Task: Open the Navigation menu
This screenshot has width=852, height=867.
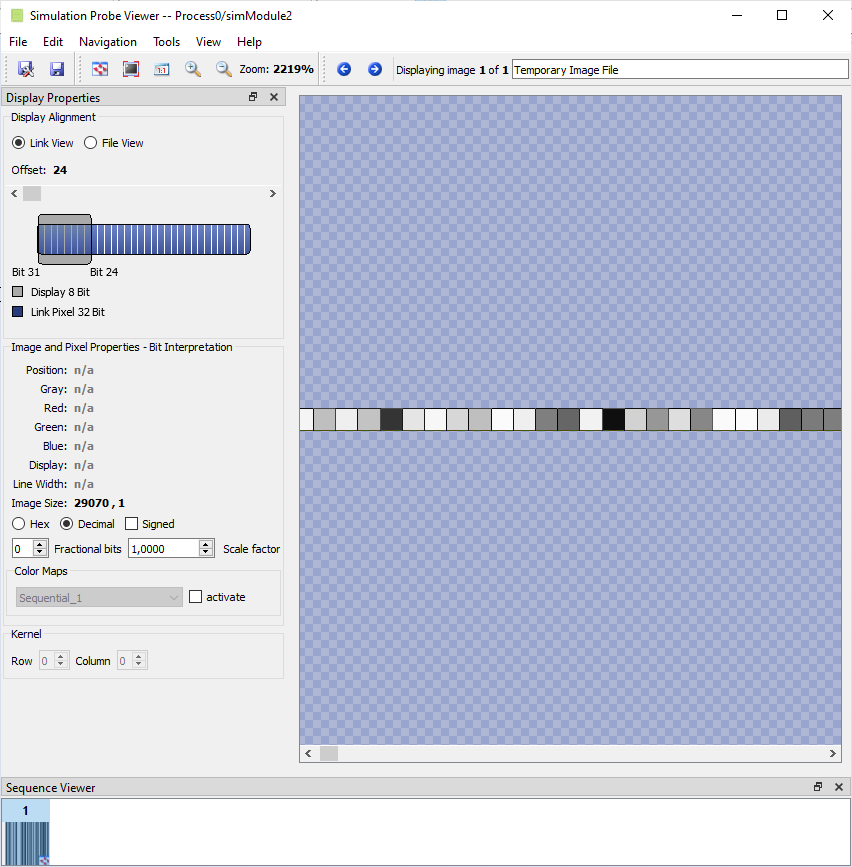Action: click(x=108, y=42)
